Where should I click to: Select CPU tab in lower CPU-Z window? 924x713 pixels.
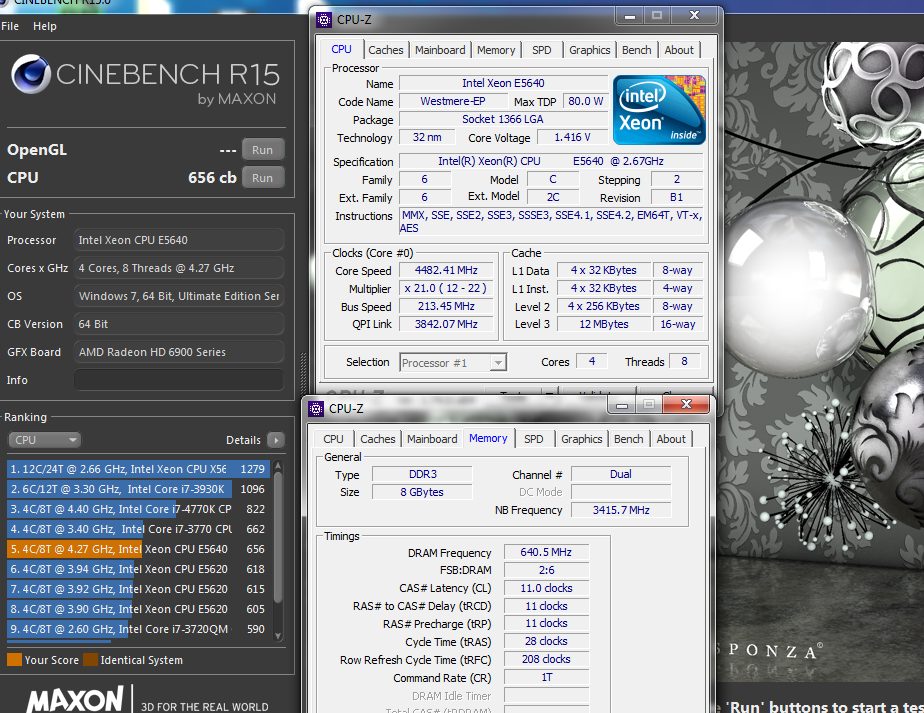pos(333,439)
